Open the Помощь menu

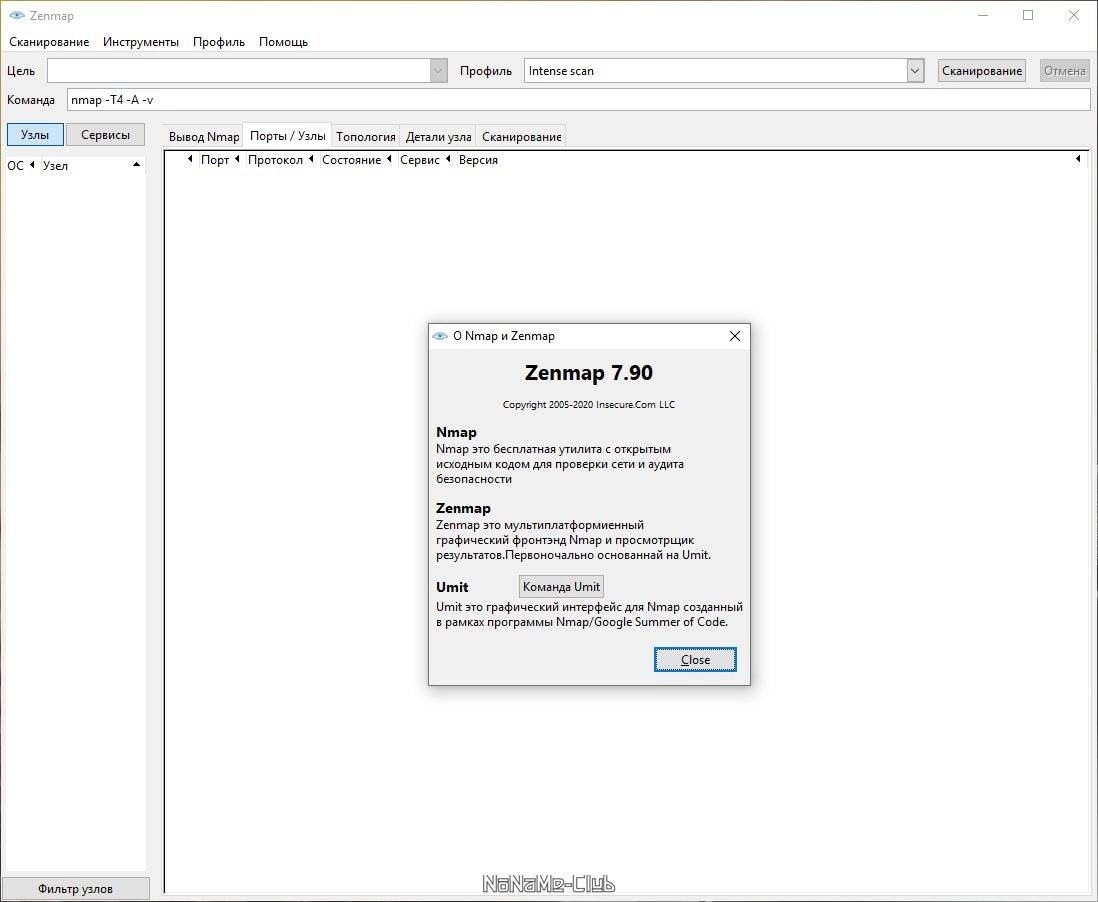284,42
